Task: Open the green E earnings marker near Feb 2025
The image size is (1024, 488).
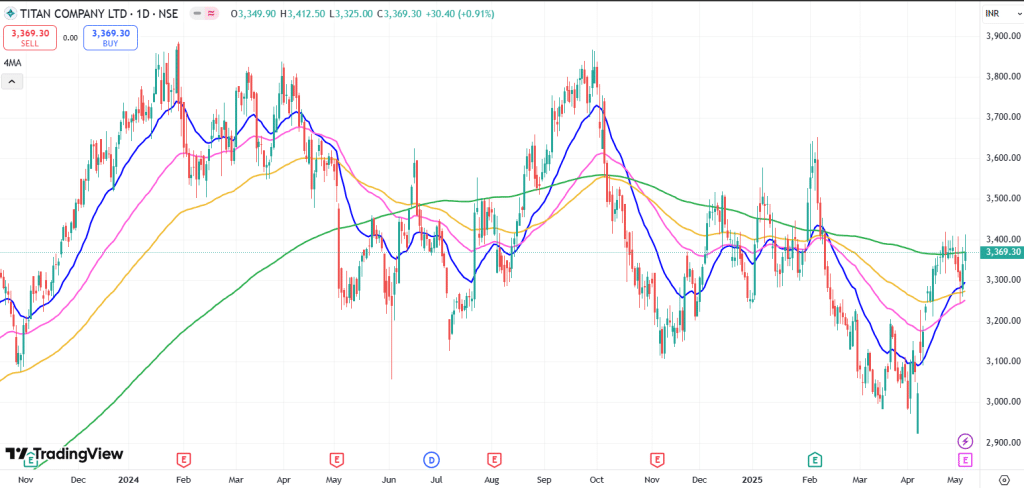Action: click(x=814, y=460)
